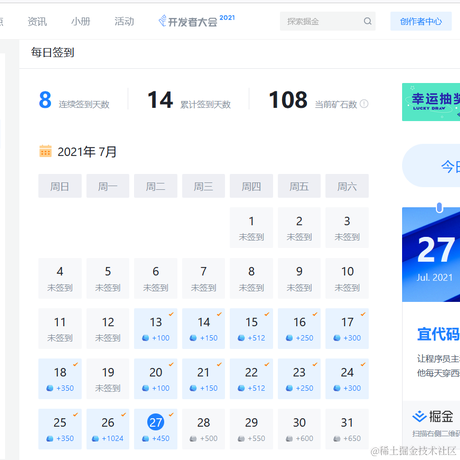Click the +150 reward on day 14
Image resolution: width=460 pixels, height=460 pixels.
pyautogui.click(x=209, y=338)
